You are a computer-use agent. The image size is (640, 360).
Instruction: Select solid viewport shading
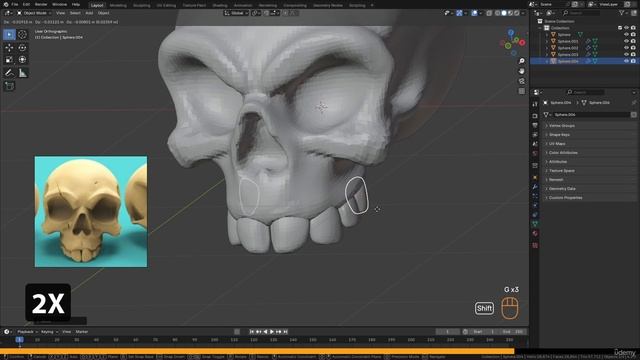click(x=504, y=13)
